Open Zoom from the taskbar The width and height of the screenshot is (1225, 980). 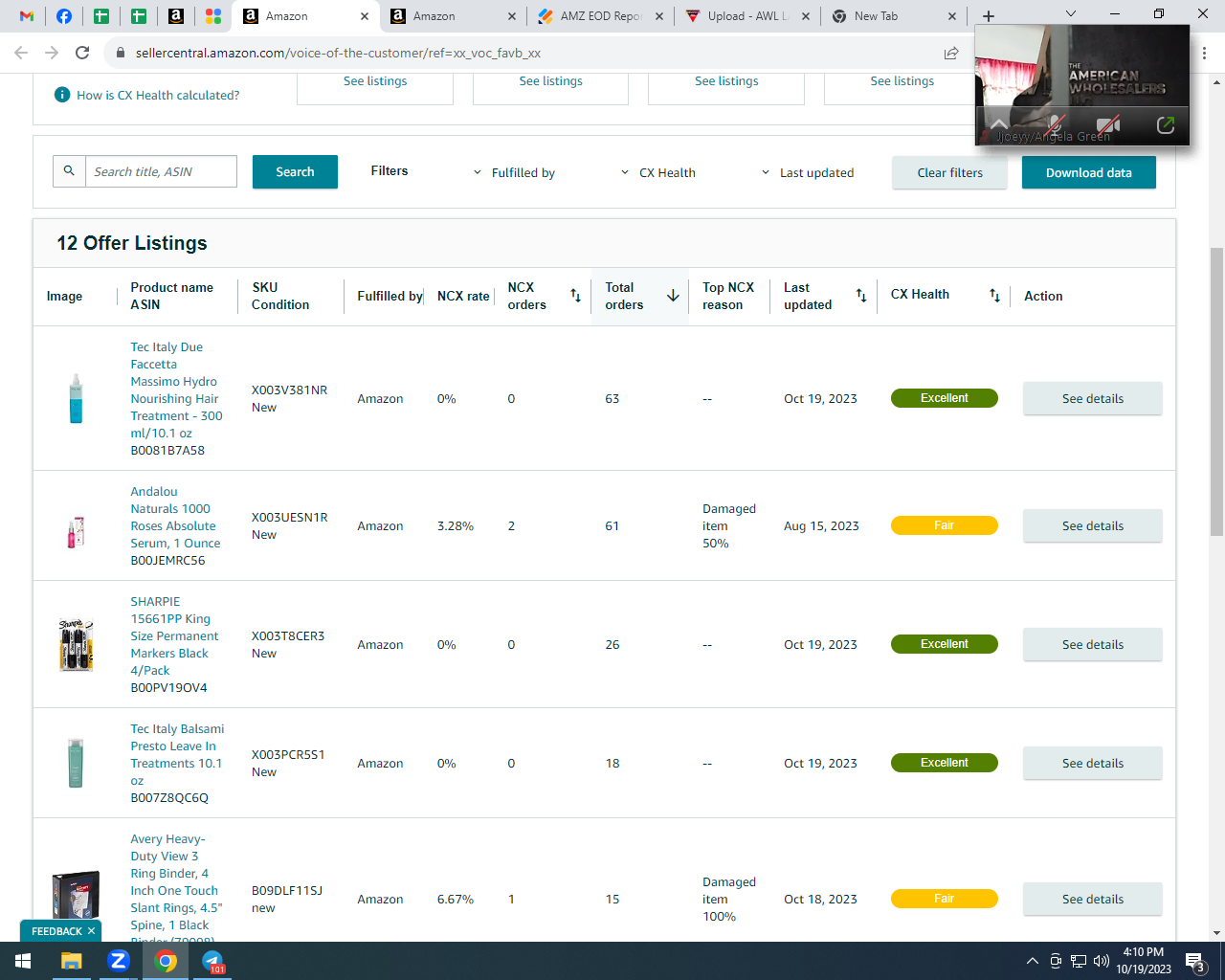tap(119, 961)
